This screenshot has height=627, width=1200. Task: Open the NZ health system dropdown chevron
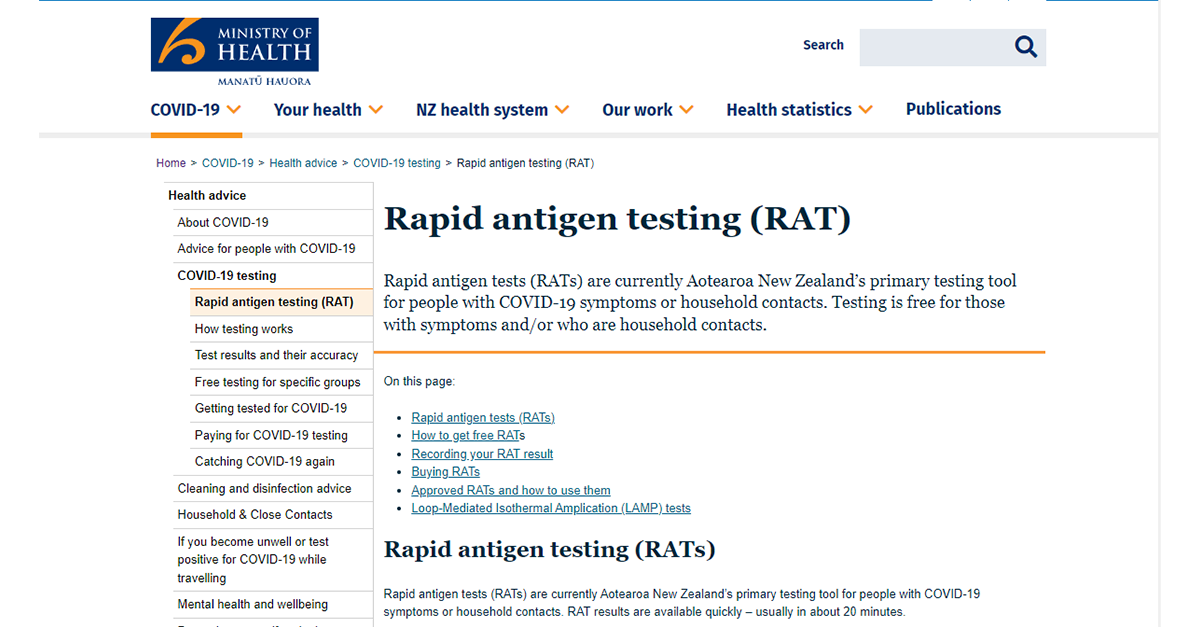564,110
